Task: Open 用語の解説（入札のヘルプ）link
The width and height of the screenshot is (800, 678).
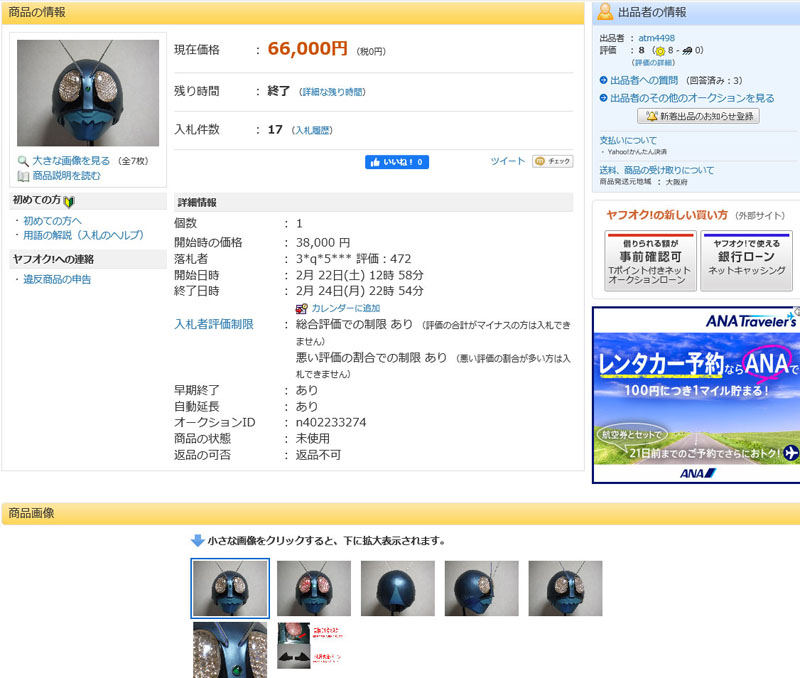Action: [84, 235]
